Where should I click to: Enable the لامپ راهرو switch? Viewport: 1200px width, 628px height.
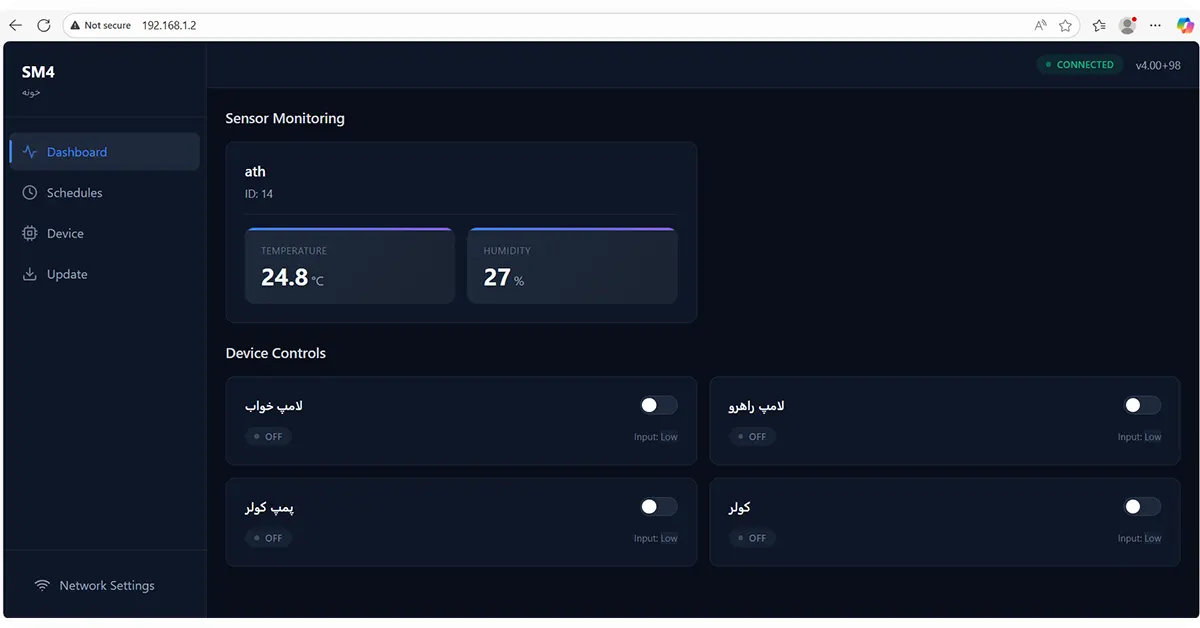click(x=1142, y=405)
